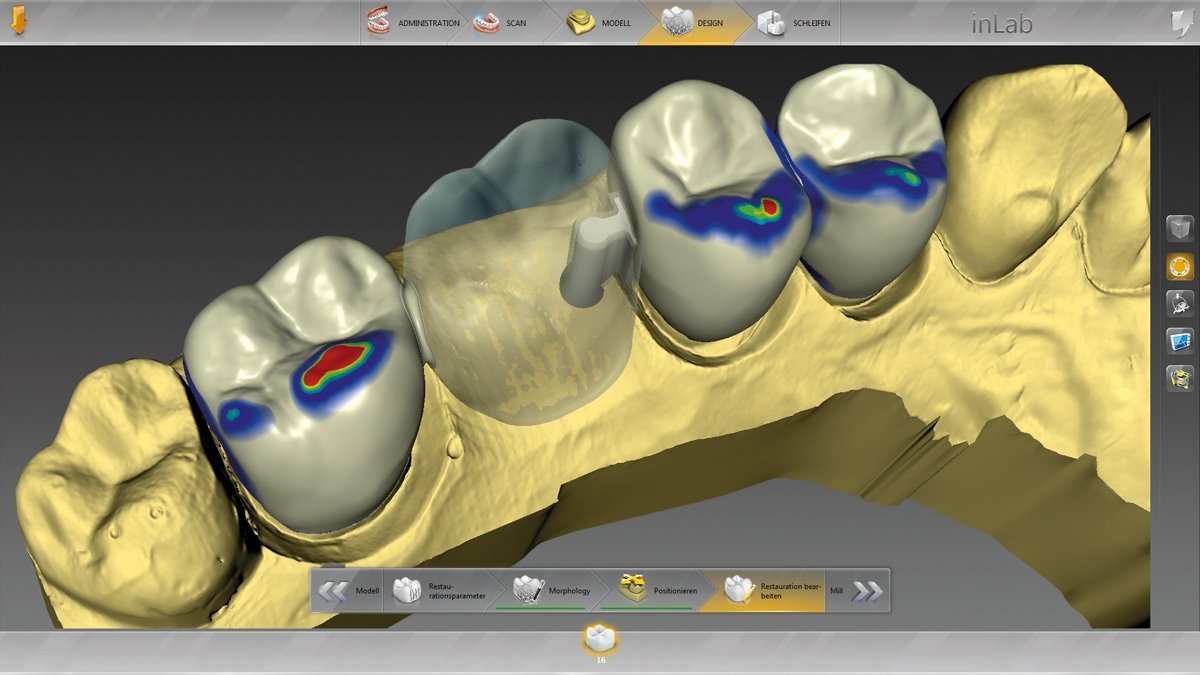1200x675 pixels.
Task: Open the cube view options icon
Action: pyautogui.click(x=1180, y=228)
